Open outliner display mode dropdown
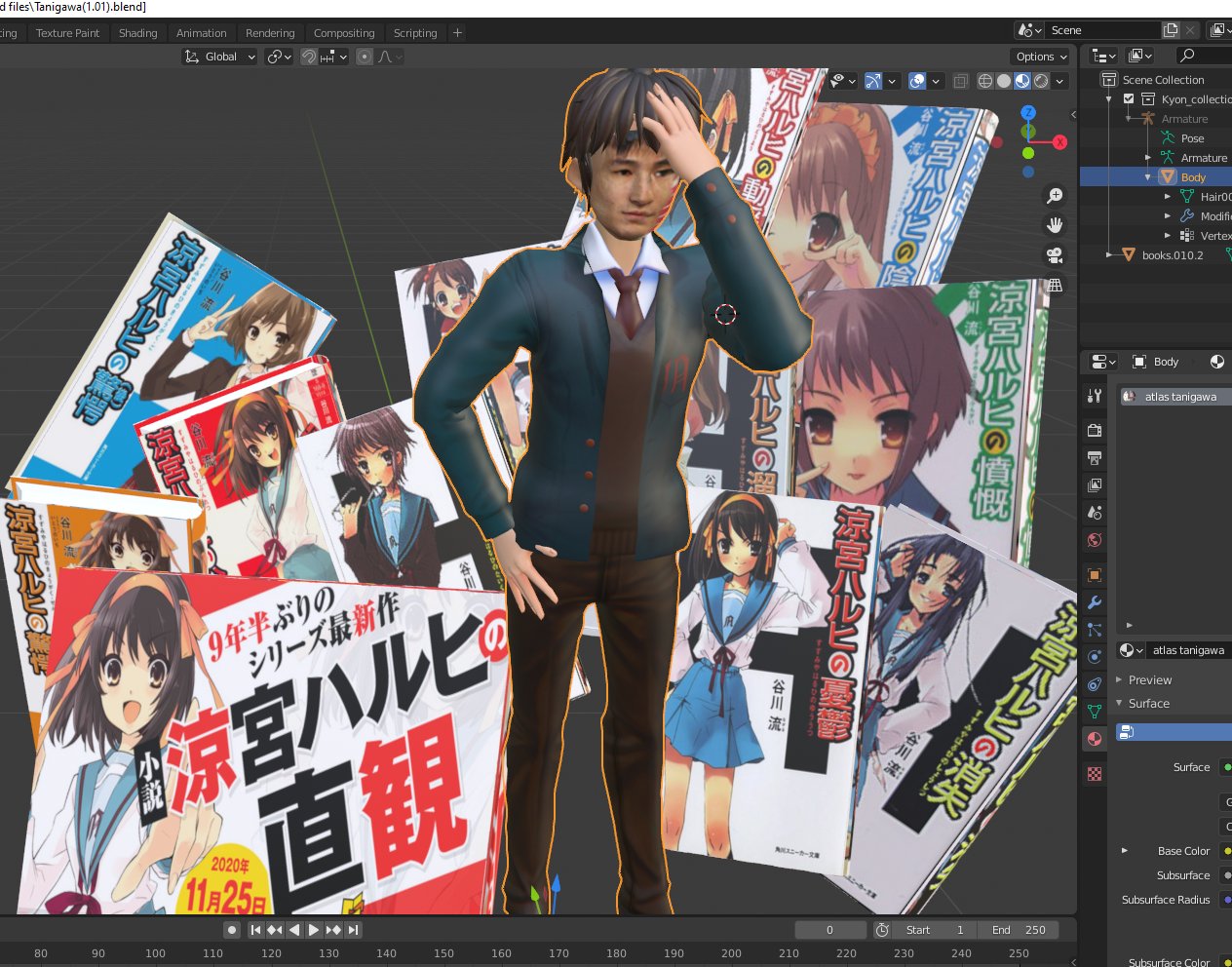1232x967 pixels. coord(1103,56)
